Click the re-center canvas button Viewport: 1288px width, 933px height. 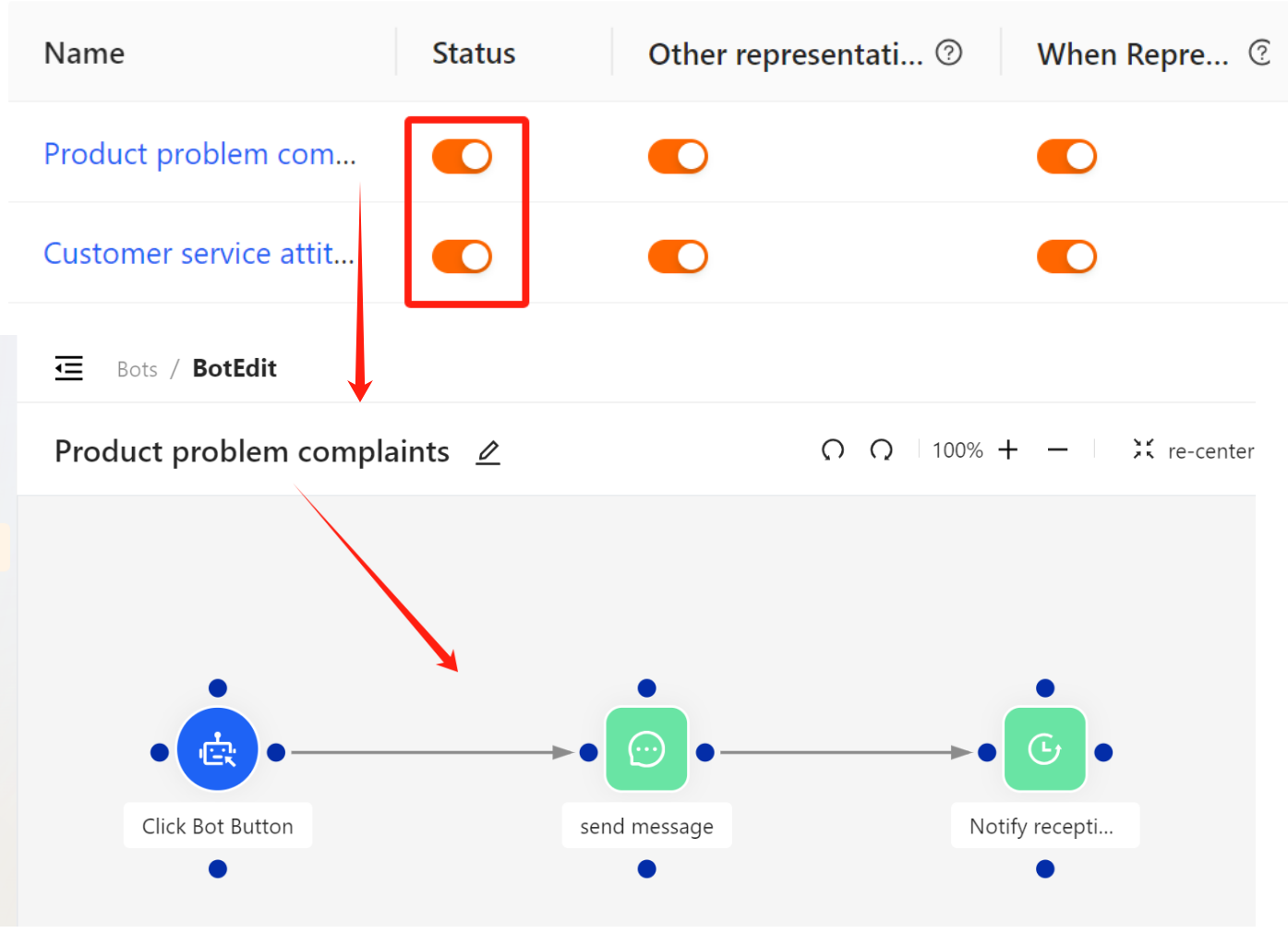coord(1194,450)
